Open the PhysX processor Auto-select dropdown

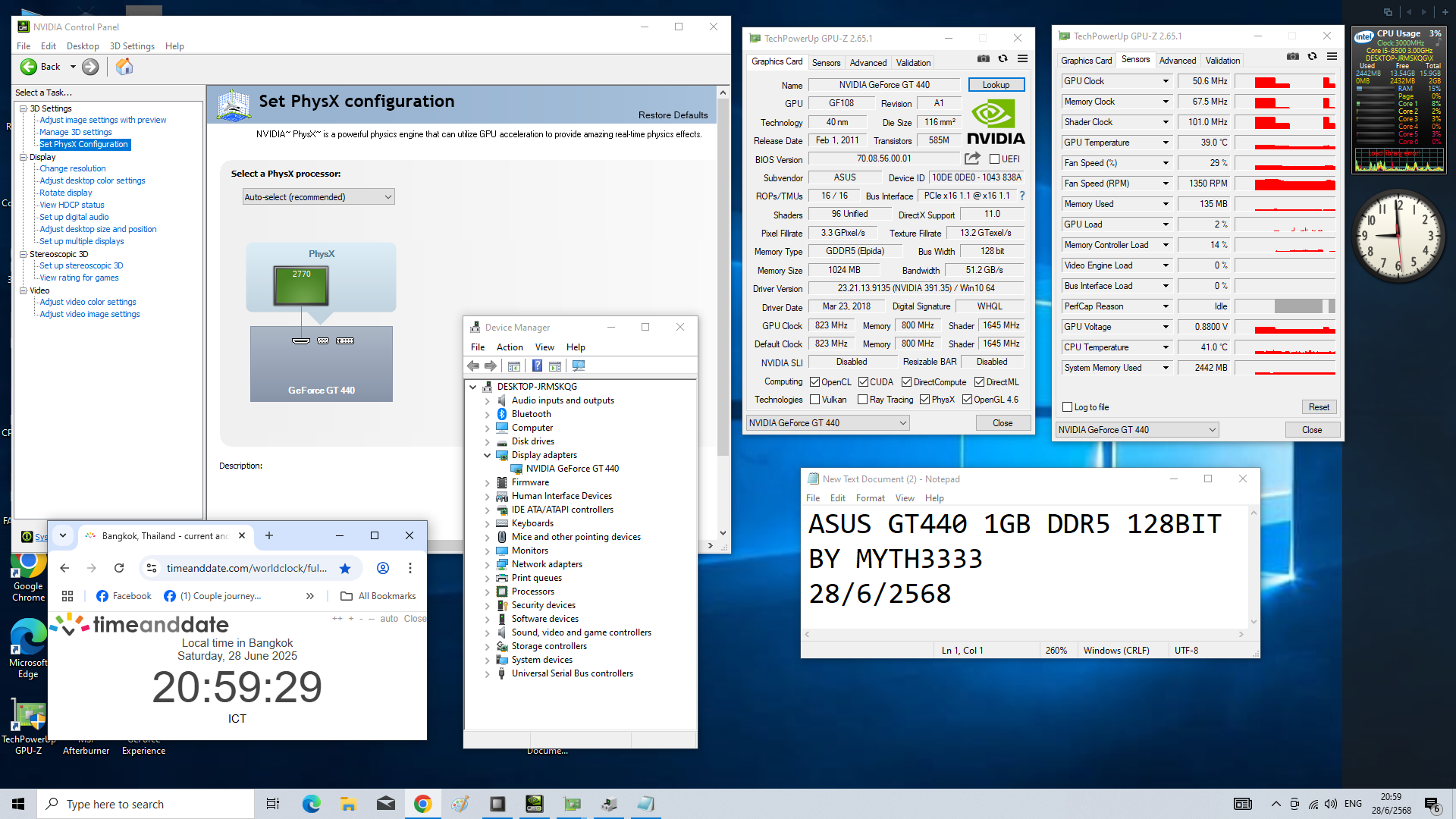coord(318,197)
